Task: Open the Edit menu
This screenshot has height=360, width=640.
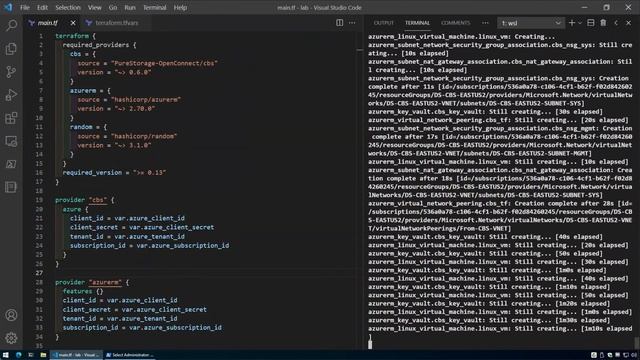Action: [42, 7]
